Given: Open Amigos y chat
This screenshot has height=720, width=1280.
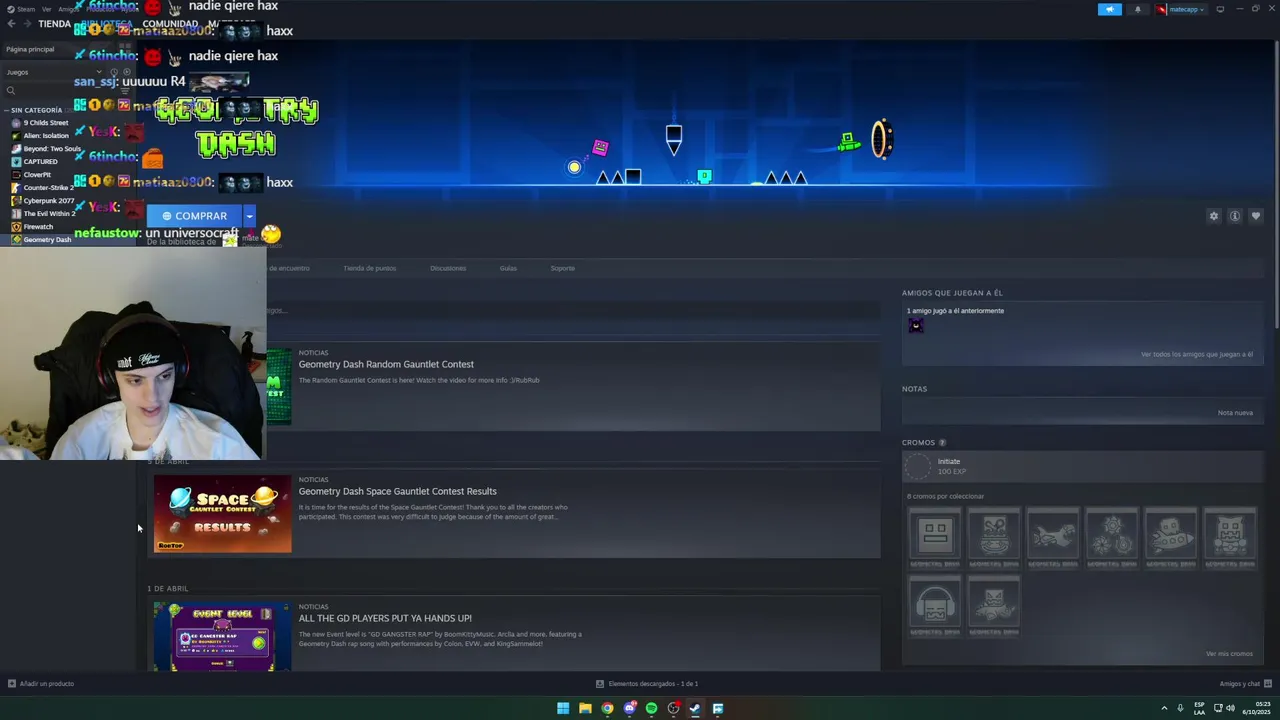Looking at the screenshot, I should point(1245,684).
